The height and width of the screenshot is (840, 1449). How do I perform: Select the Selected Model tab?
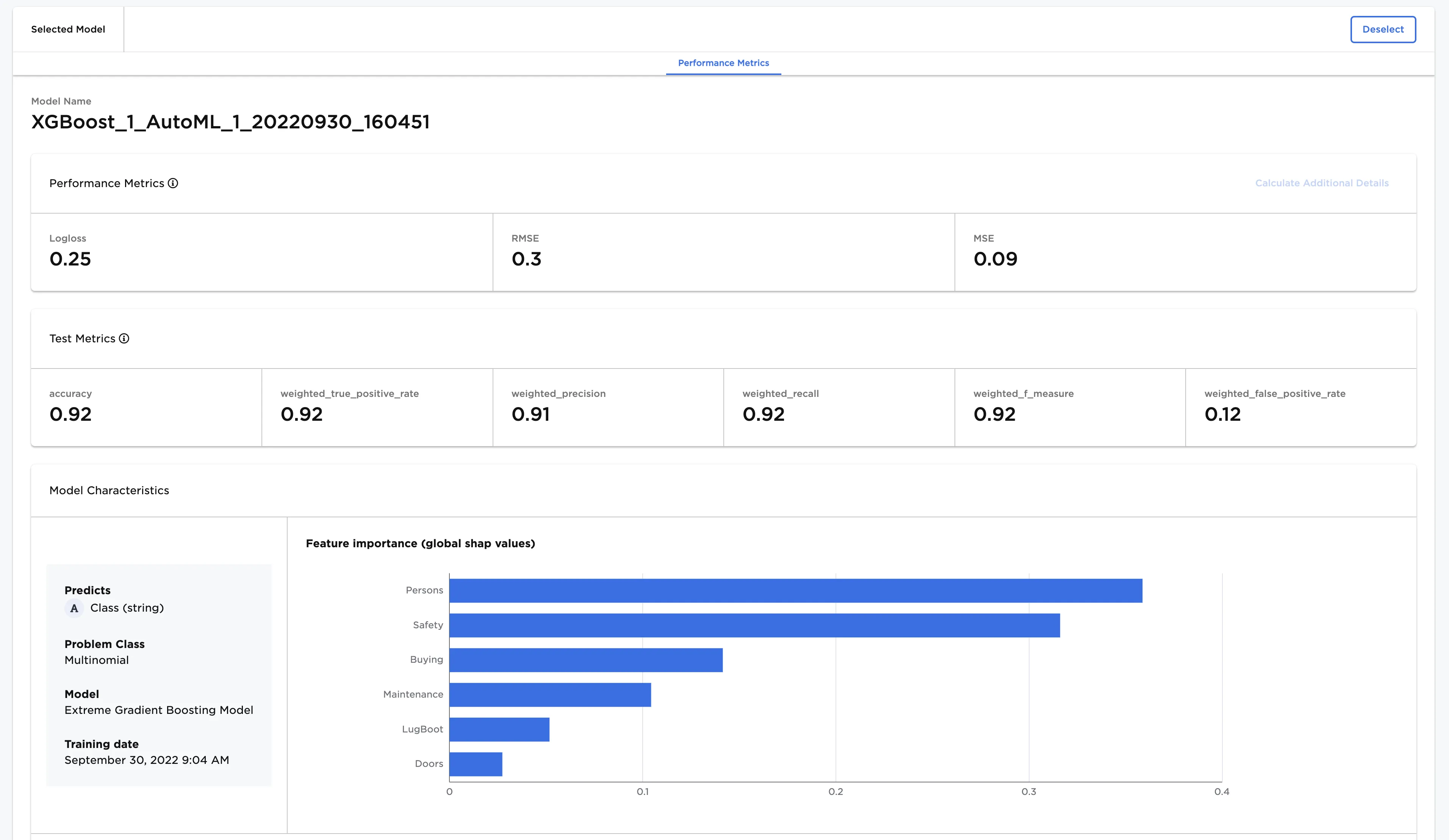68,29
